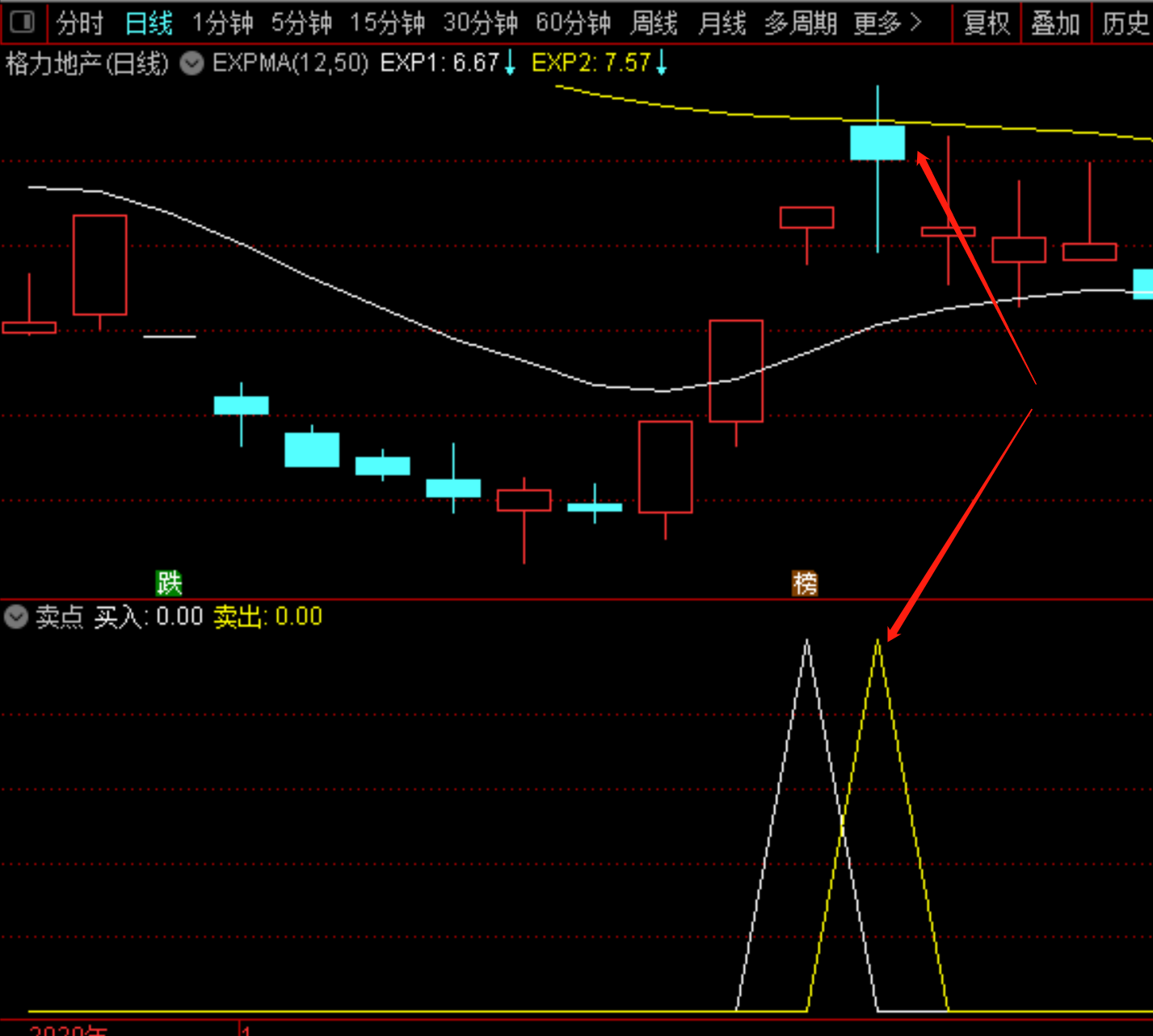Click the orange 榜 marker icon

click(x=805, y=583)
